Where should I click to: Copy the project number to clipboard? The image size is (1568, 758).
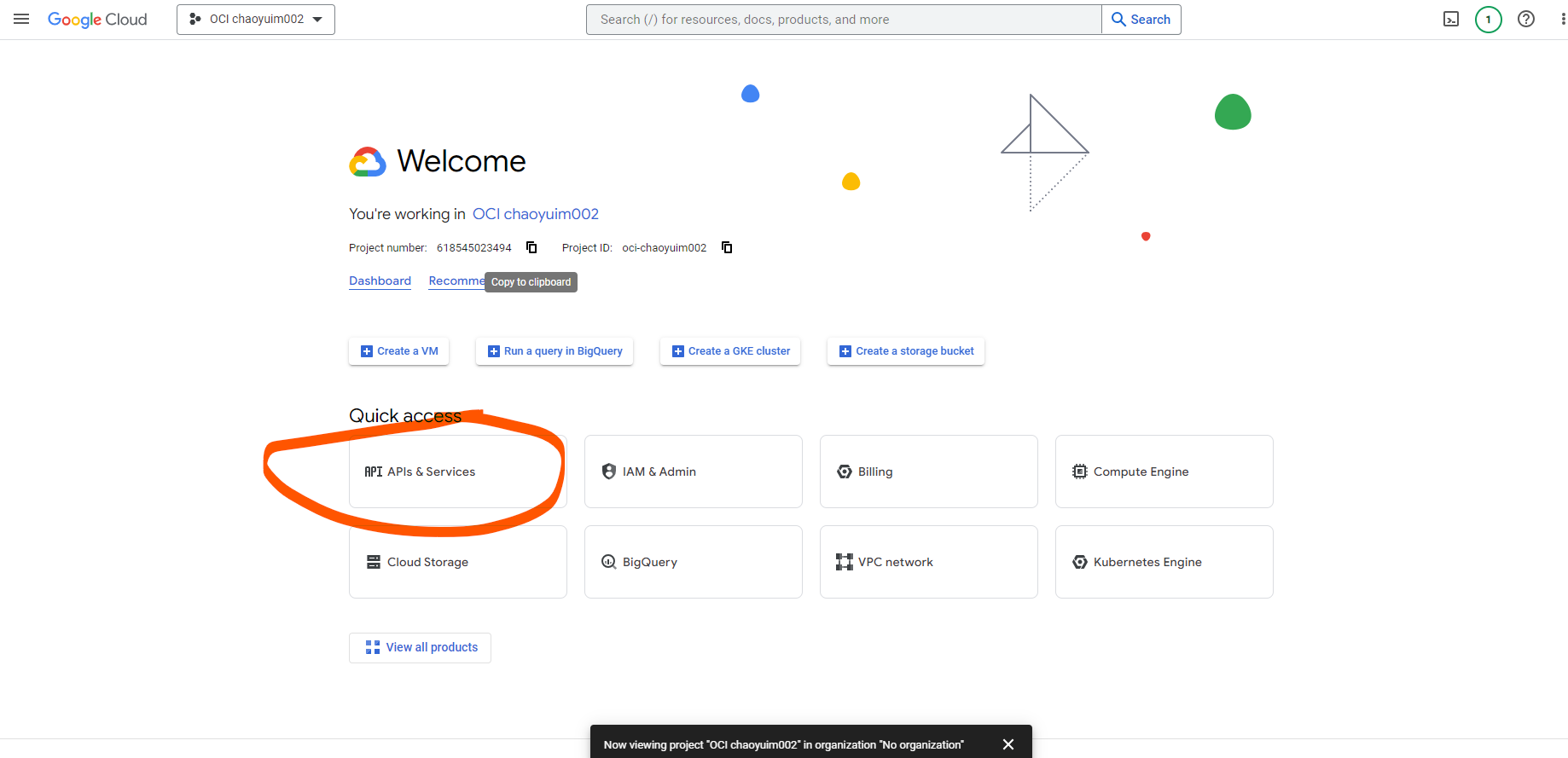tap(531, 247)
